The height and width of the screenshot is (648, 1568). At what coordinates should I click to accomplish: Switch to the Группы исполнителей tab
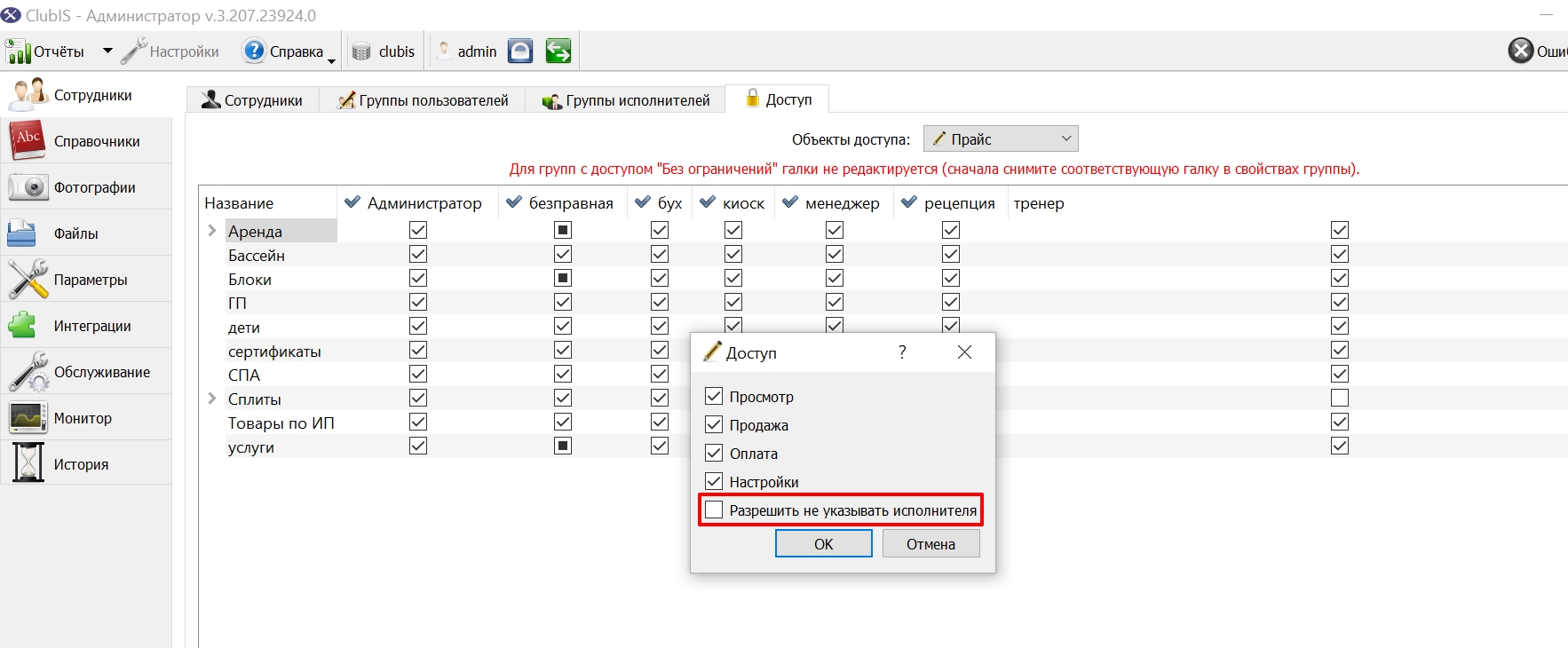point(626,100)
